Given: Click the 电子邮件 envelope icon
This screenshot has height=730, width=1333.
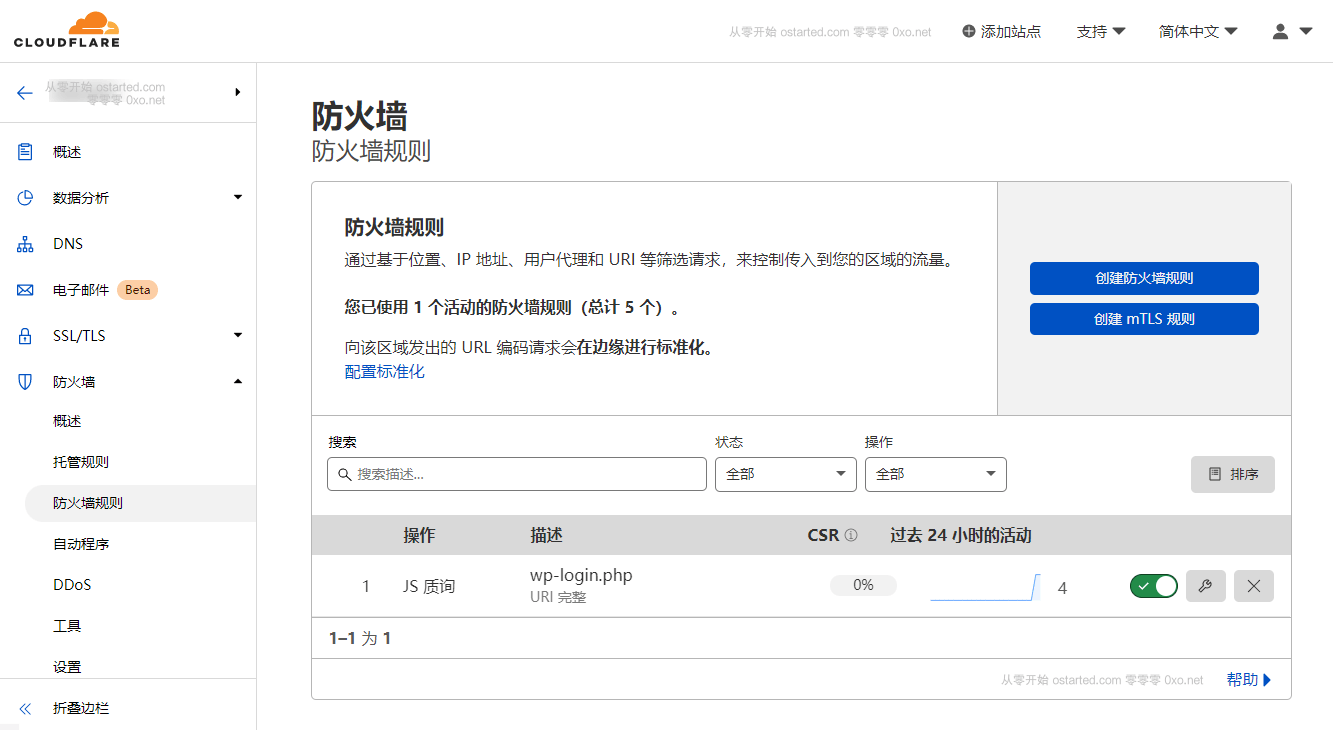Looking at the screenshot, I should pyautogui.click(x=26, y=290).
